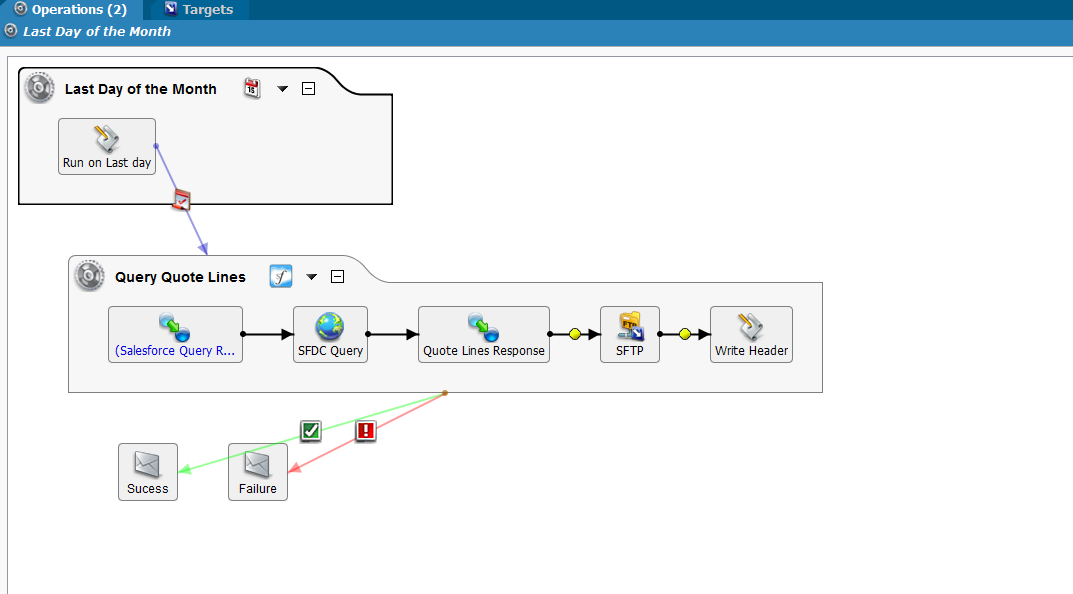The width and height of the screenshot is (1073, 594).
Task: Collapse the Query Quote Lines operation
Action: coord(337,277)
